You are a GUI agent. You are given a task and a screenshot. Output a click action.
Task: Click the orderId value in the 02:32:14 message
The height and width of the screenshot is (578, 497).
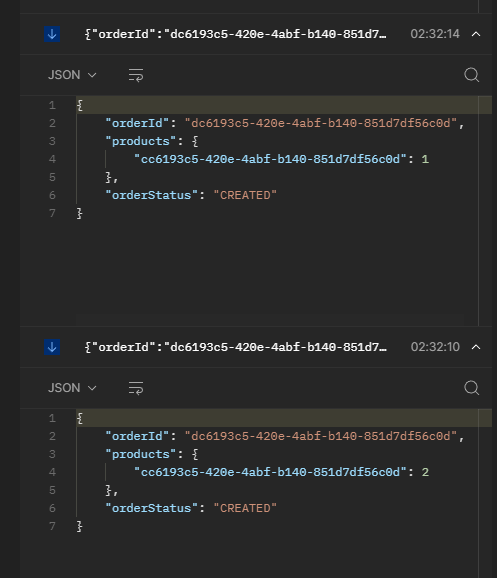click(321, 123)
